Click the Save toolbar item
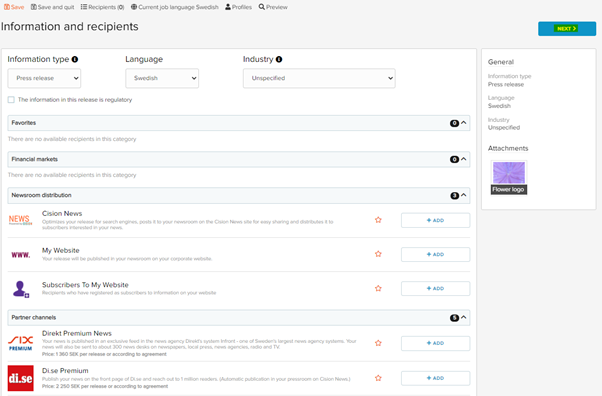 (x=14, y=7)
